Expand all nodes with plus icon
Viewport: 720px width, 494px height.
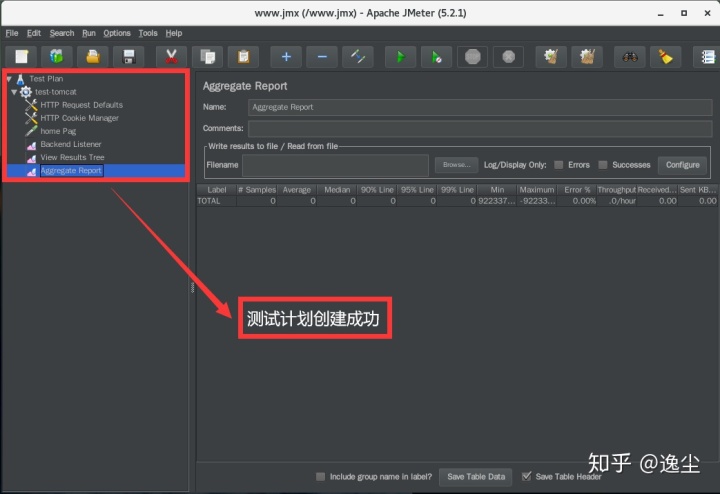pyautogui.click(x=286, y=57)
